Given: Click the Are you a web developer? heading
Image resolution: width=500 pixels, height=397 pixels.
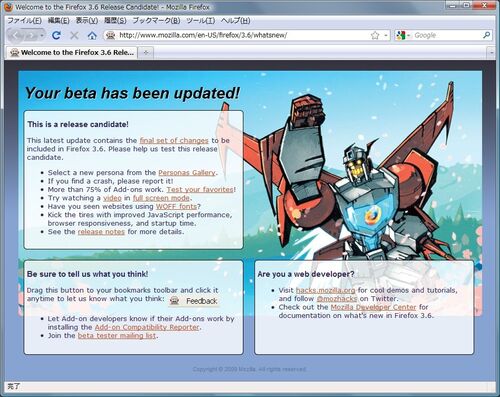Looking at the screenshot, I should (306, 274).
